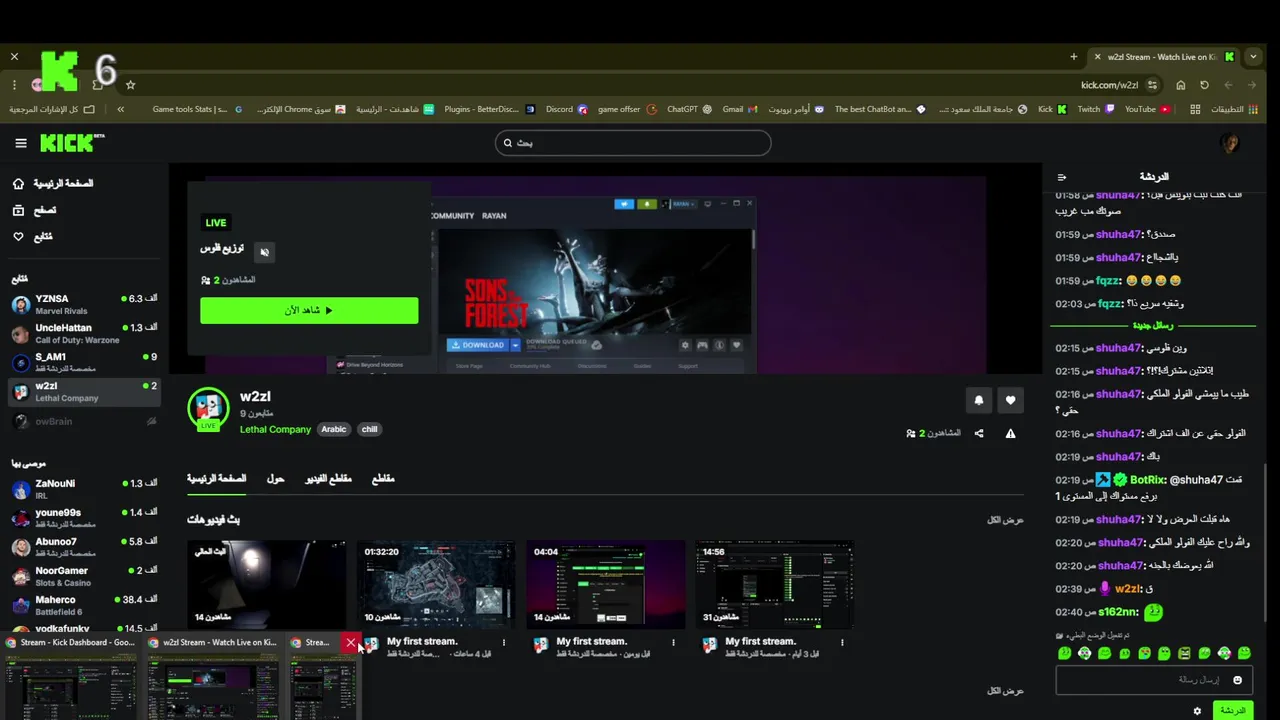Click the green Watch Now button

(x=309, y=310)
